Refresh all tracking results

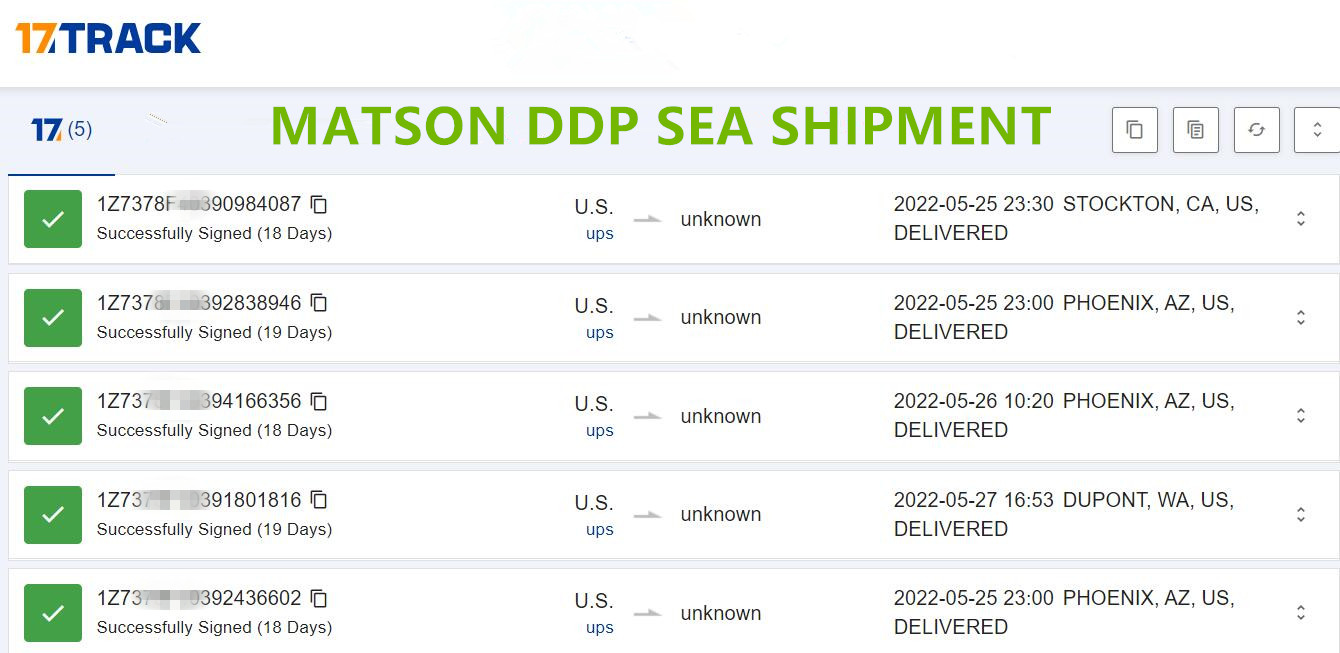pyautogui.click(x=1257, y=130)
